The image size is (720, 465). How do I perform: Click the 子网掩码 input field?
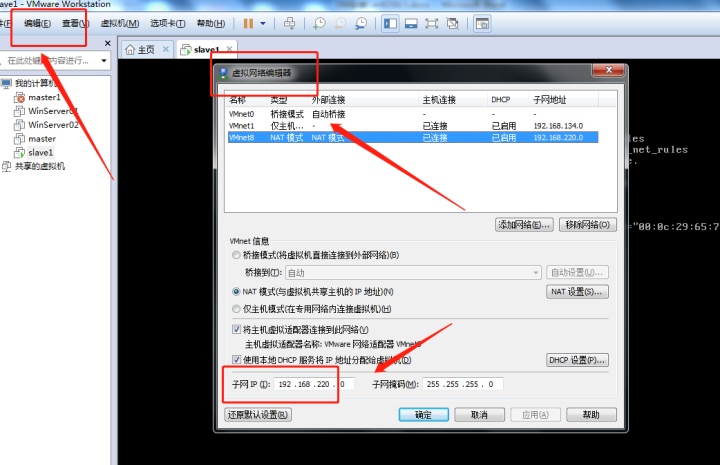[x=463, y=384]
